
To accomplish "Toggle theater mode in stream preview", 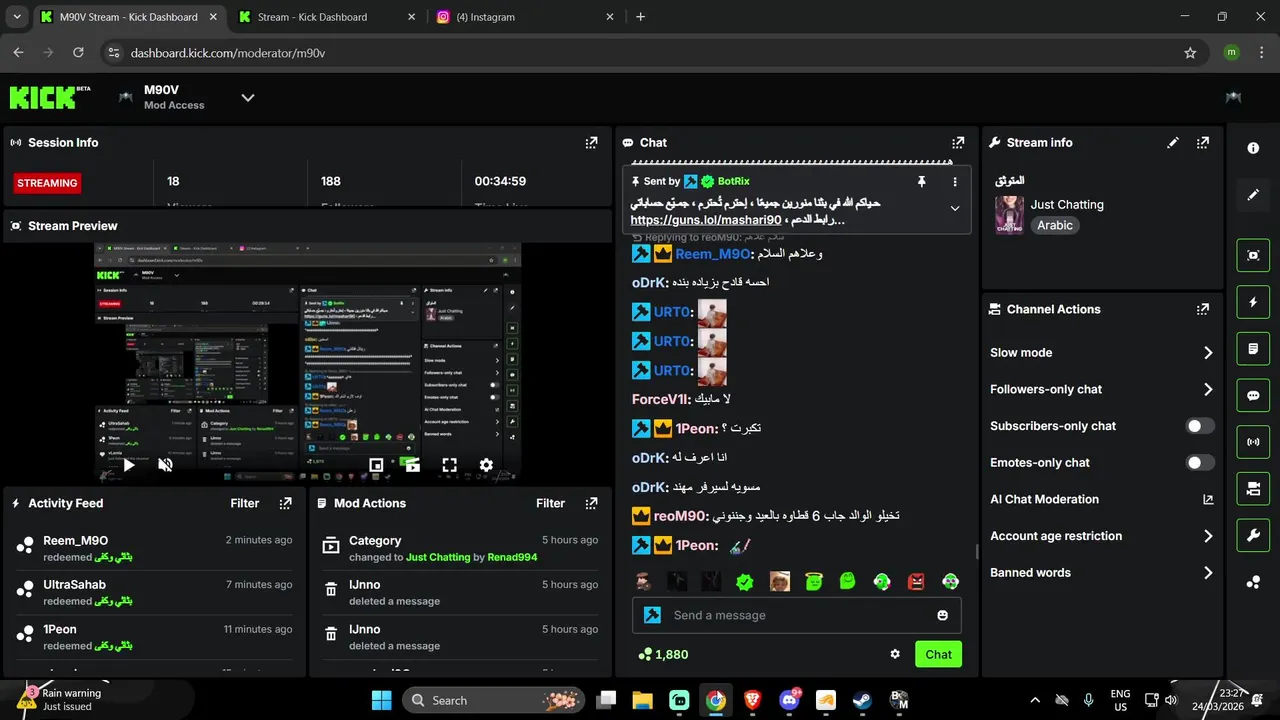I will coord(412,465).
